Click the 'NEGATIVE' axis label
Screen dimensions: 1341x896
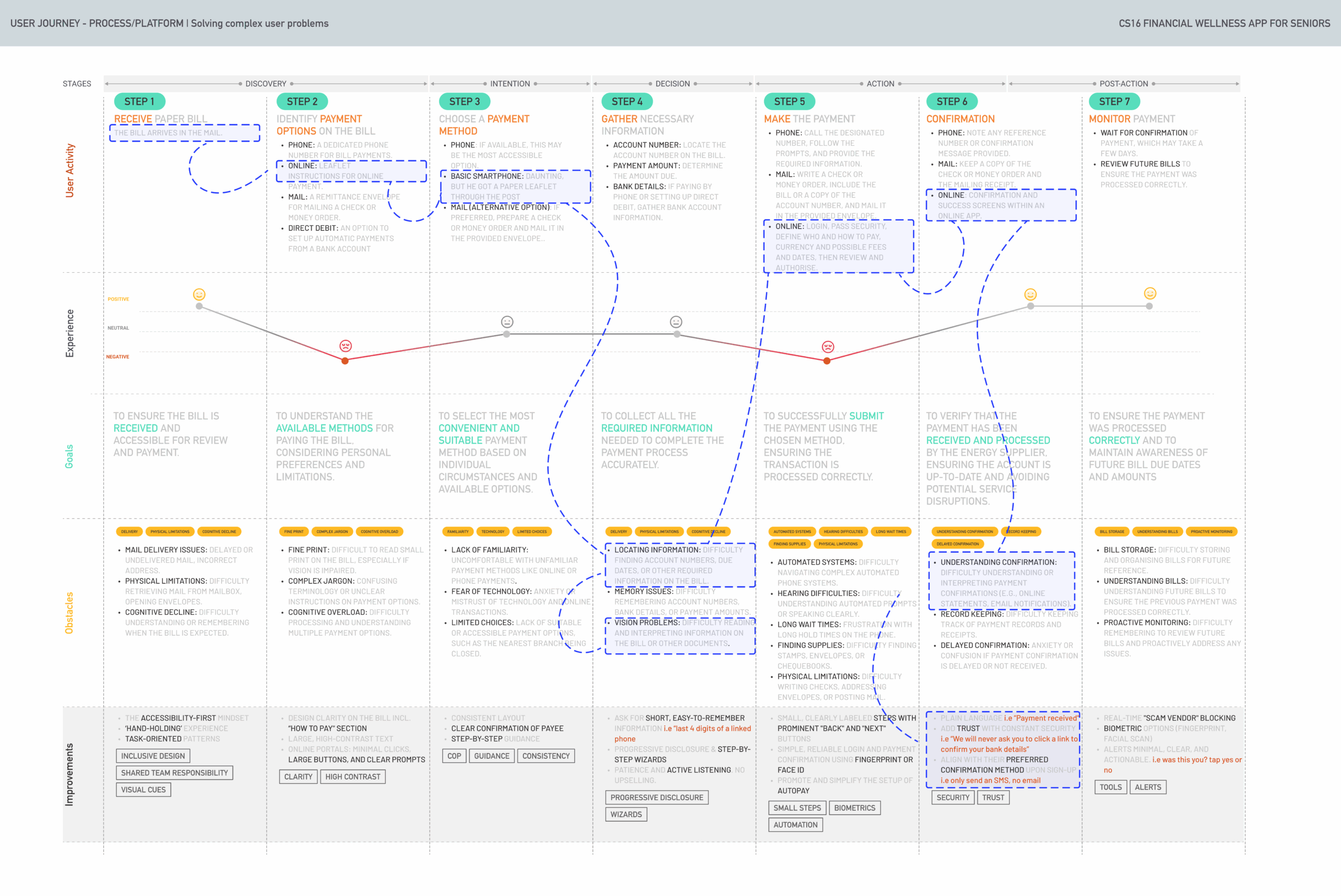pyautogui.click(x=117, y=357)
